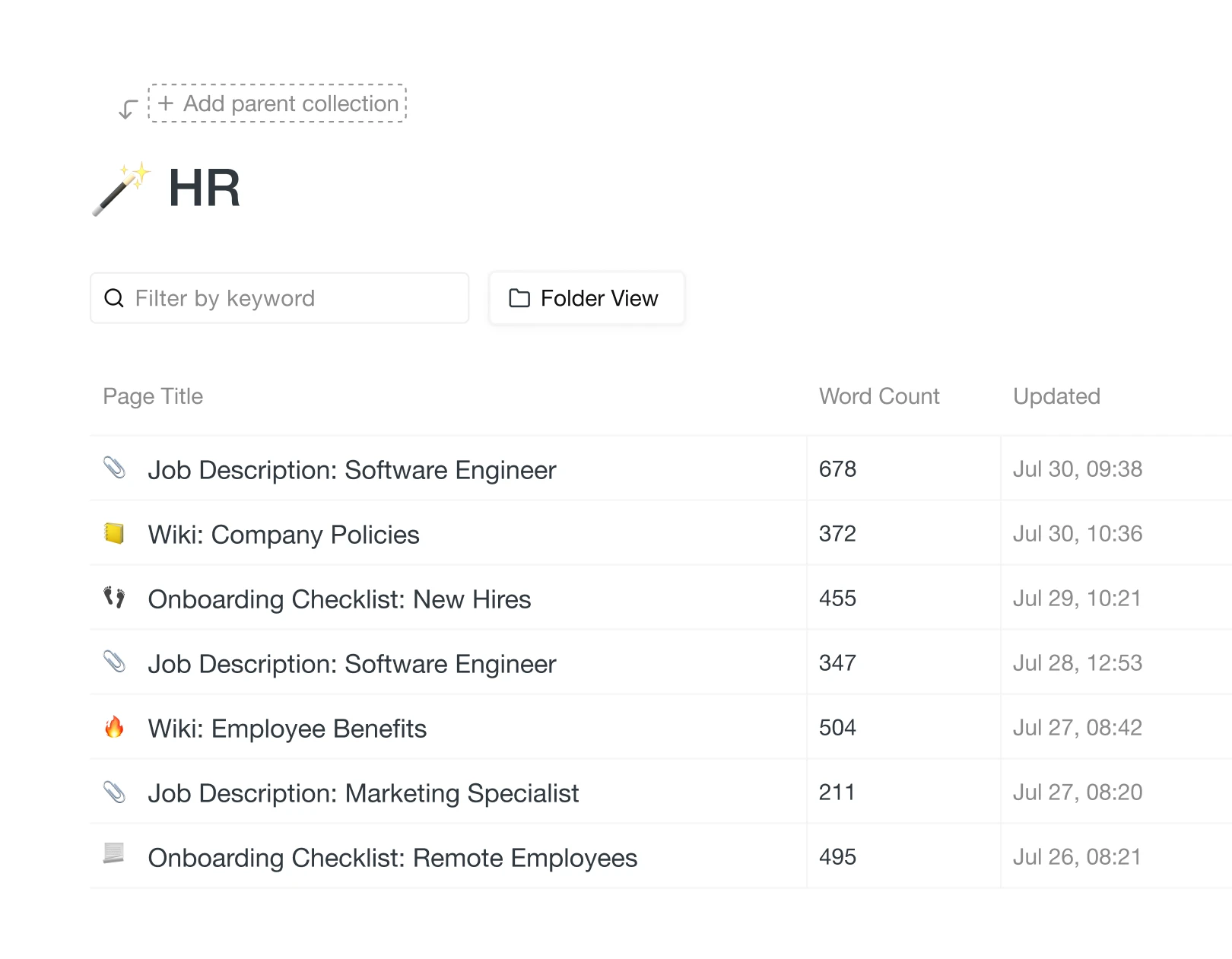Sort by the Updated column header
The width and height of the screenshot is (1232, 959).
(x=1056, y=396)
